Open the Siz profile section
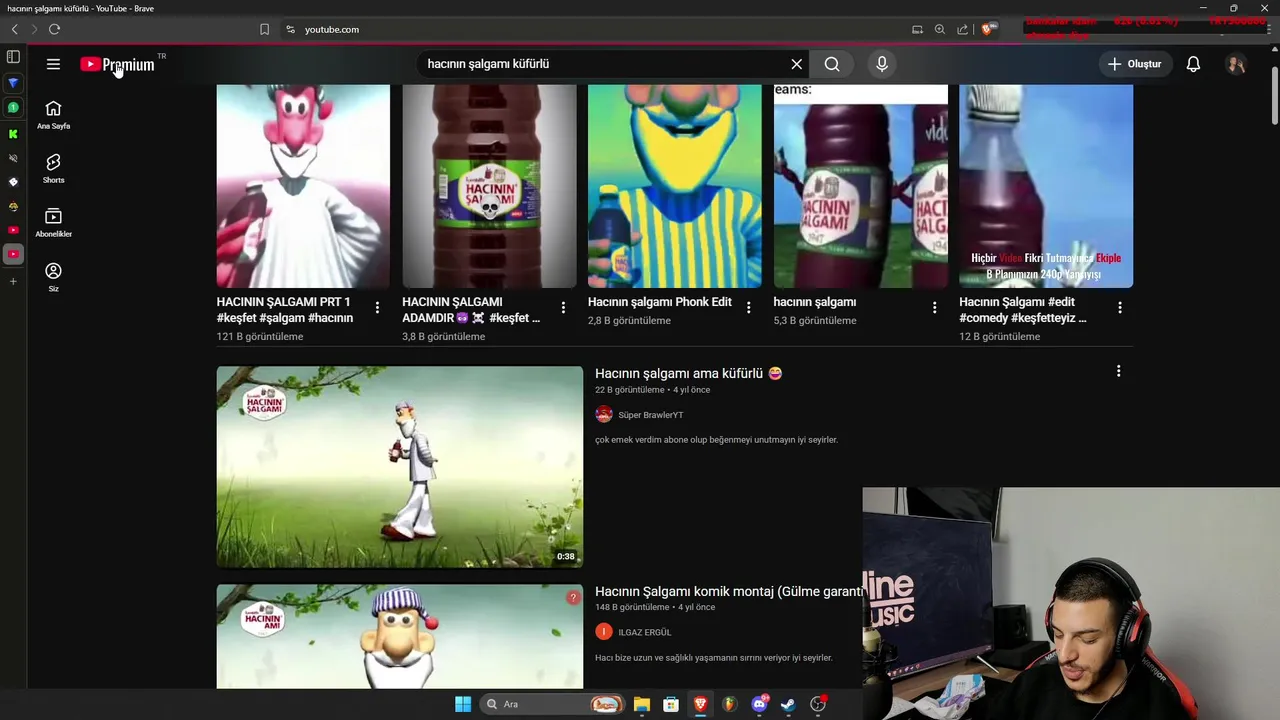 click(53, 277)
